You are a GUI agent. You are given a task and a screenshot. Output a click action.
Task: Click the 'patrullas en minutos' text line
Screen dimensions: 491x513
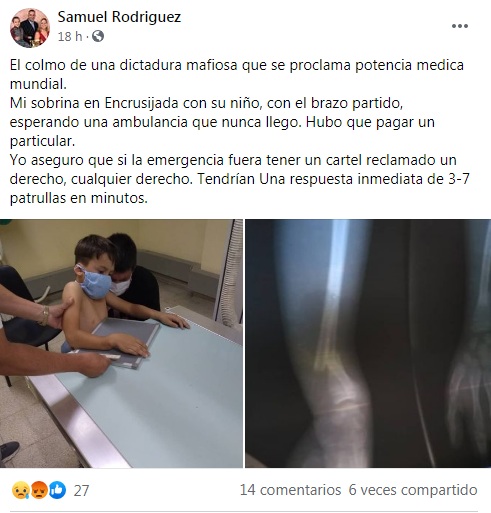click(x=79, y=198)
